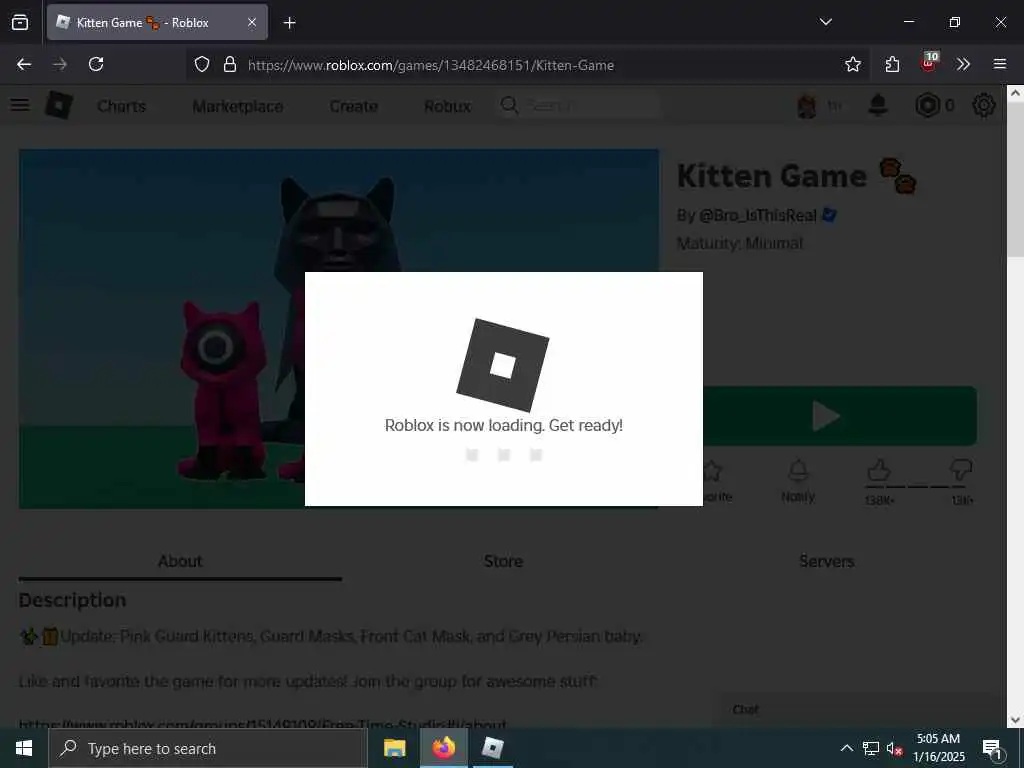Click the Kitten Game title text

click(x=771, y=176)
